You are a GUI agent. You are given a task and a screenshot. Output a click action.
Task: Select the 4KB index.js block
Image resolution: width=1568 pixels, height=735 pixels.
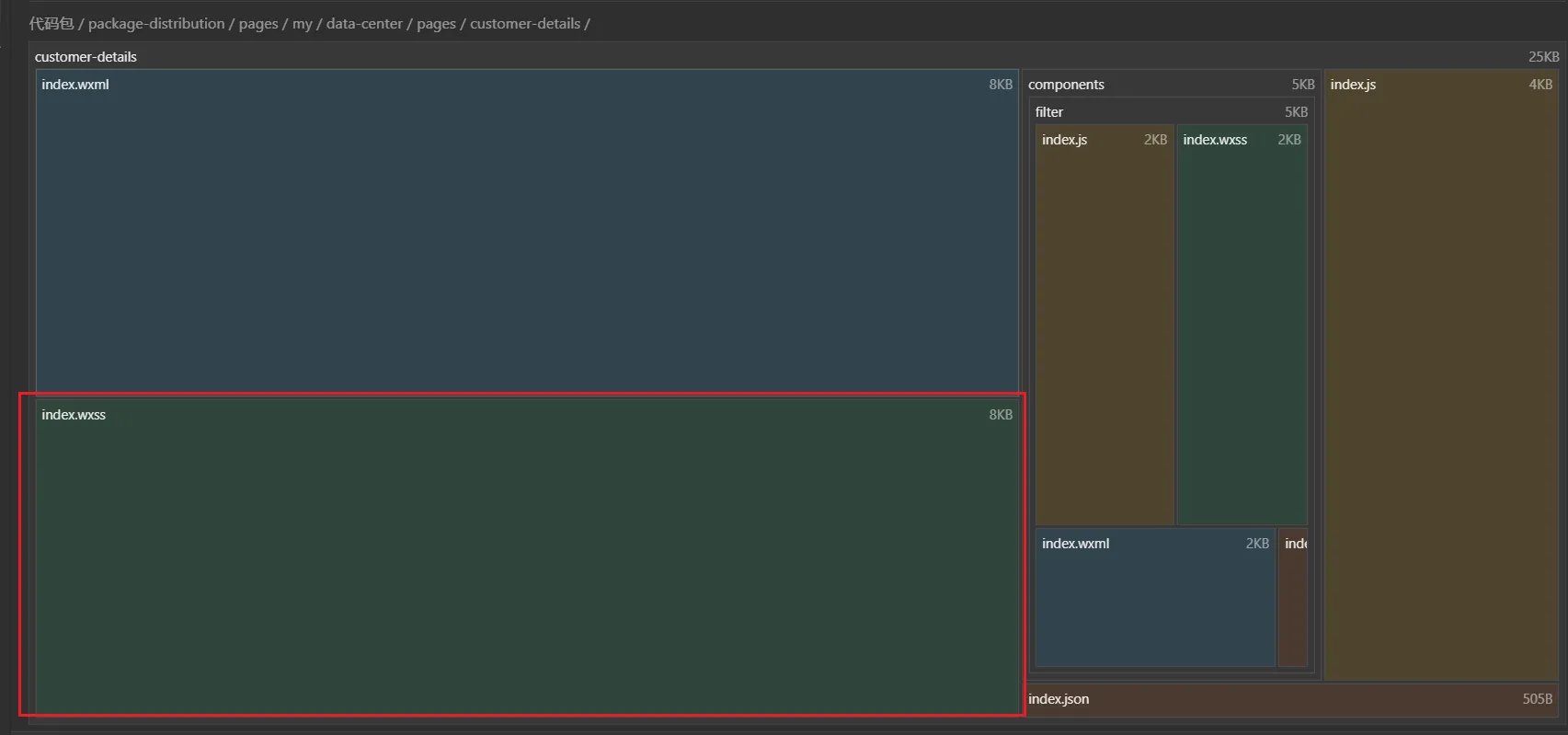click(x=1440, y=377)
